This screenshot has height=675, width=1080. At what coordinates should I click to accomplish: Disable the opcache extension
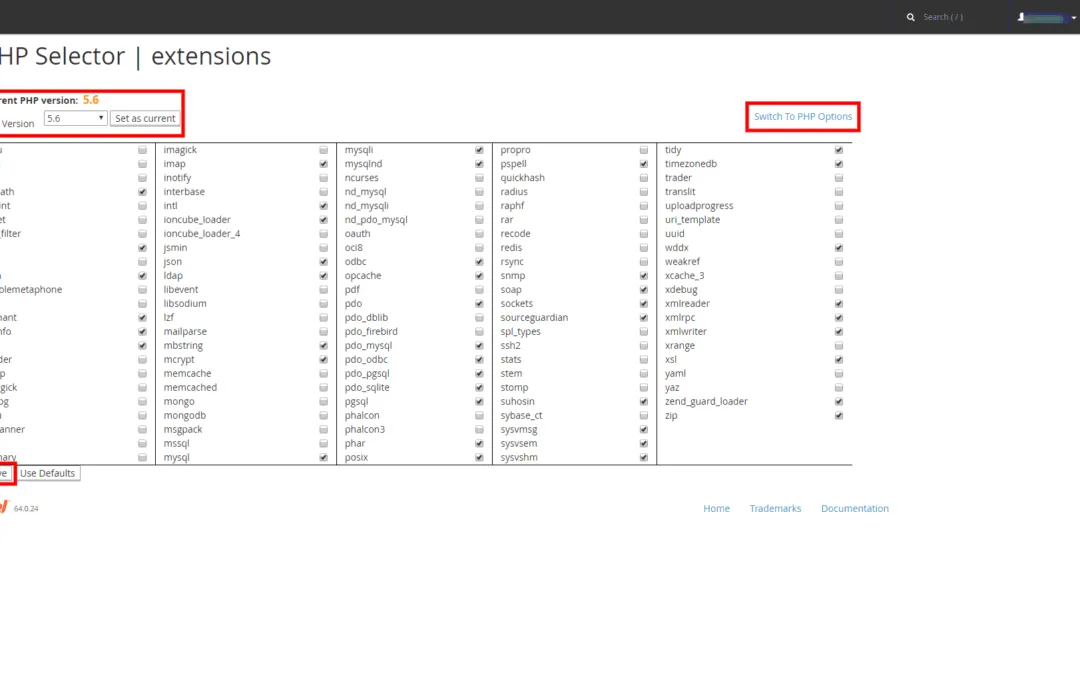coord(478,275)
